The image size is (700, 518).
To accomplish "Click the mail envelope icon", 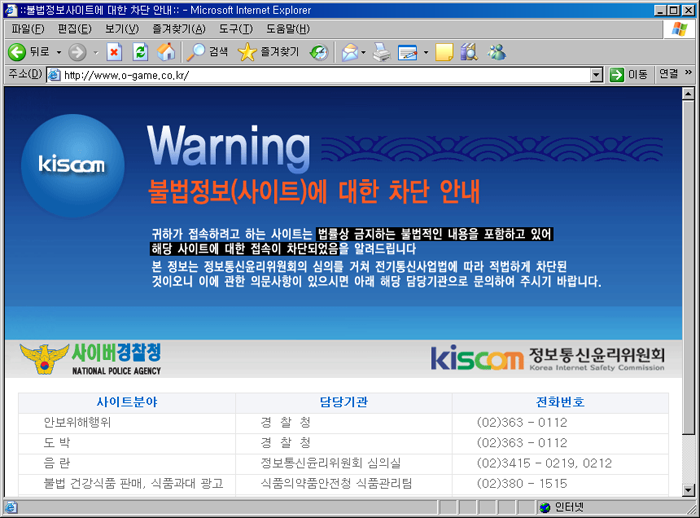I will coord(350,52).
